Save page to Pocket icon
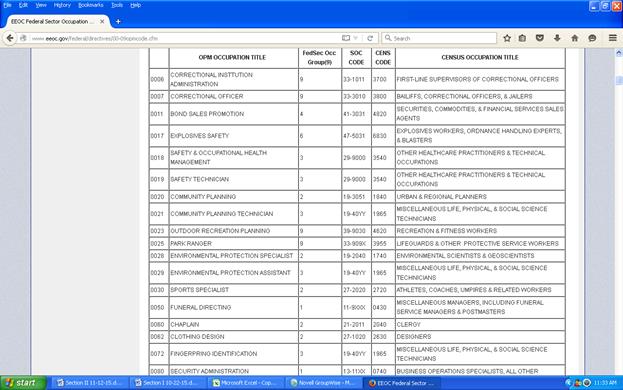Image resolution: width=623 pixels, height=390 pixels. coord(540,38)
